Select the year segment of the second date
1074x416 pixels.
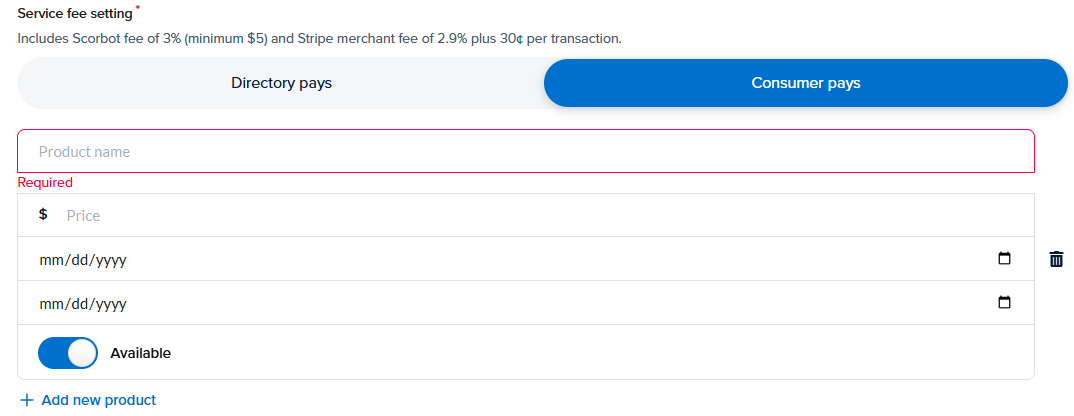point(109,304)
